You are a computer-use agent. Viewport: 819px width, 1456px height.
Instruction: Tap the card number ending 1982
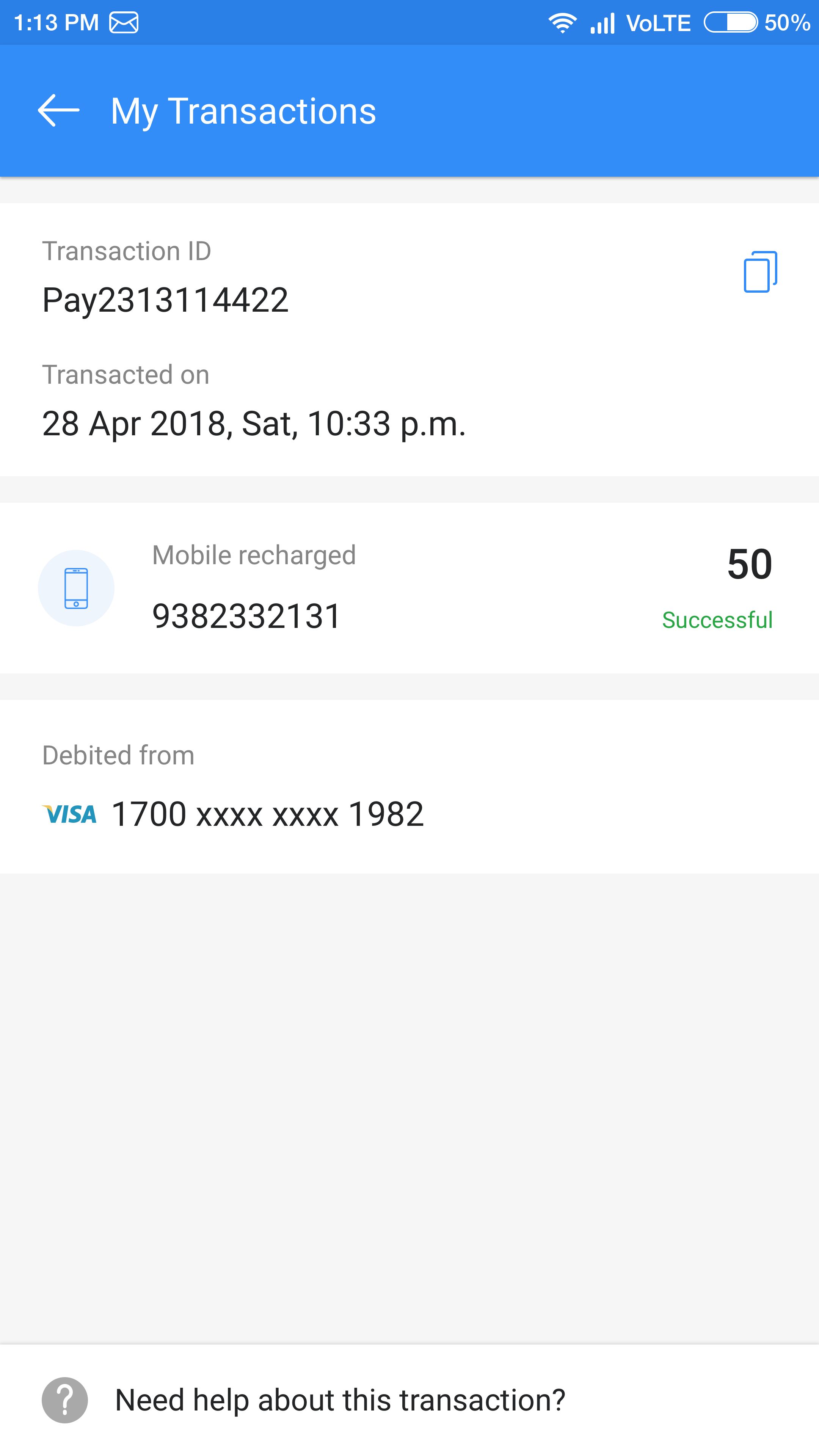click(267, 814)
